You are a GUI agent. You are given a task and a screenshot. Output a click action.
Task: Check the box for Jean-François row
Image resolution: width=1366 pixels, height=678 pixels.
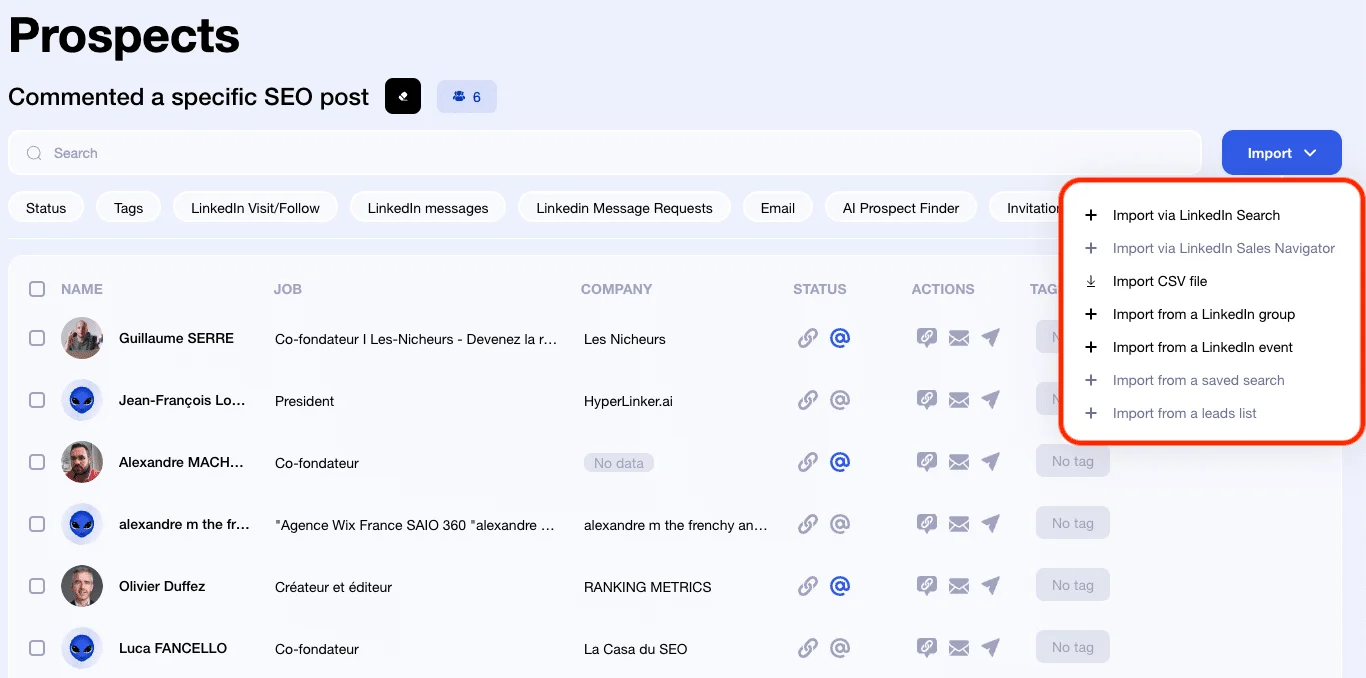tap(37, 400)
